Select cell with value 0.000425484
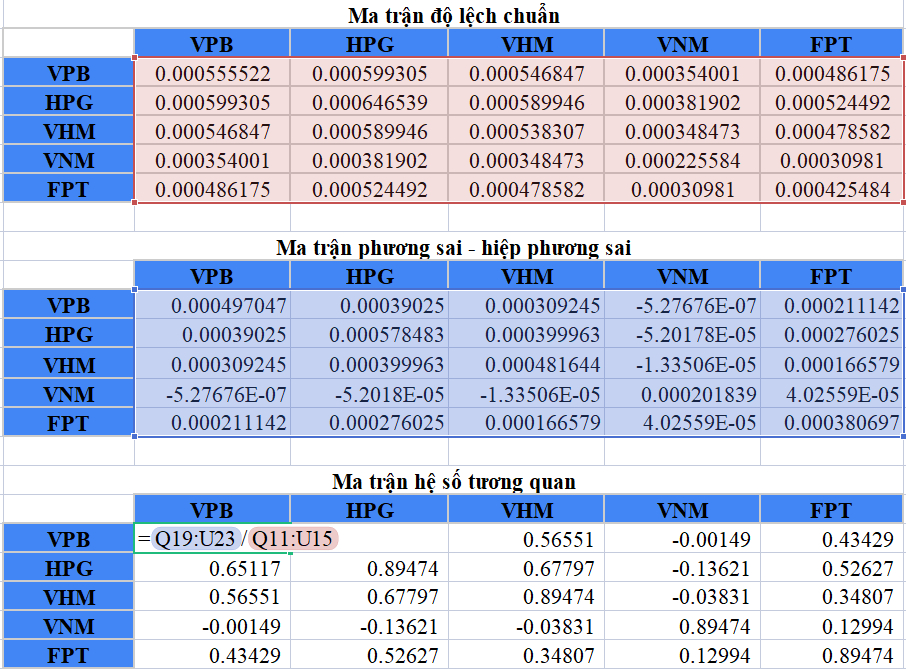 (831, 189)
